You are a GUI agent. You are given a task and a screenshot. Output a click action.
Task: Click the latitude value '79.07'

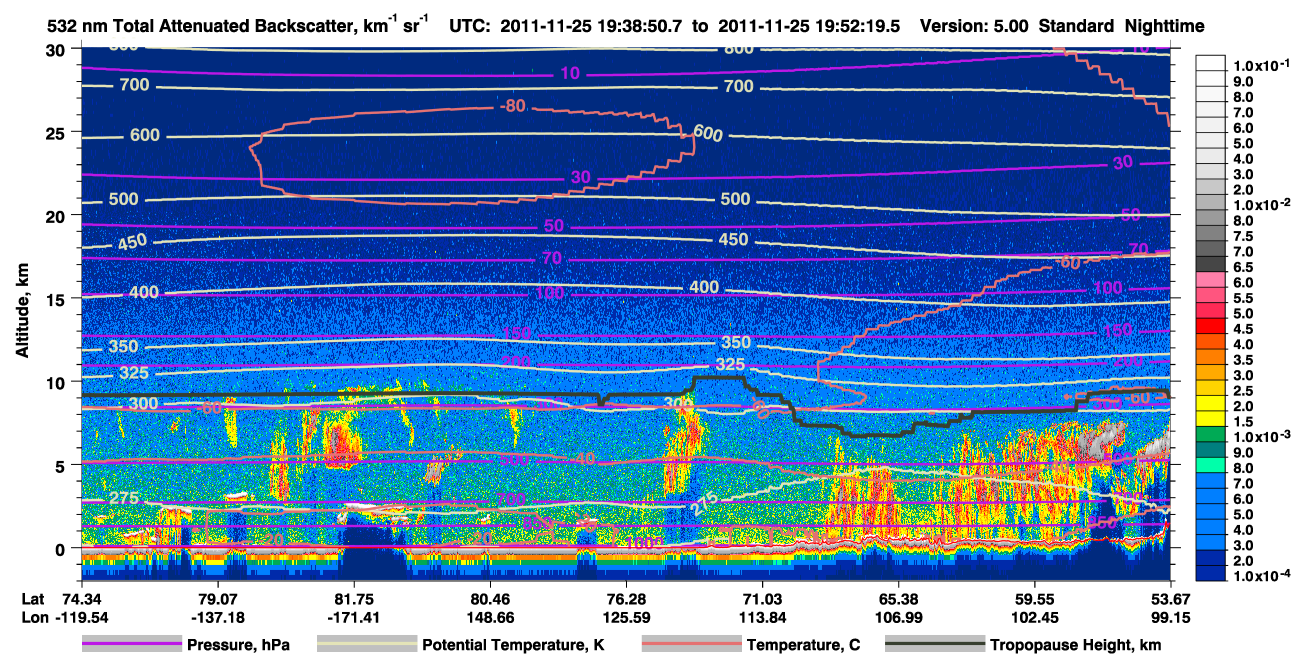[216, 599]
